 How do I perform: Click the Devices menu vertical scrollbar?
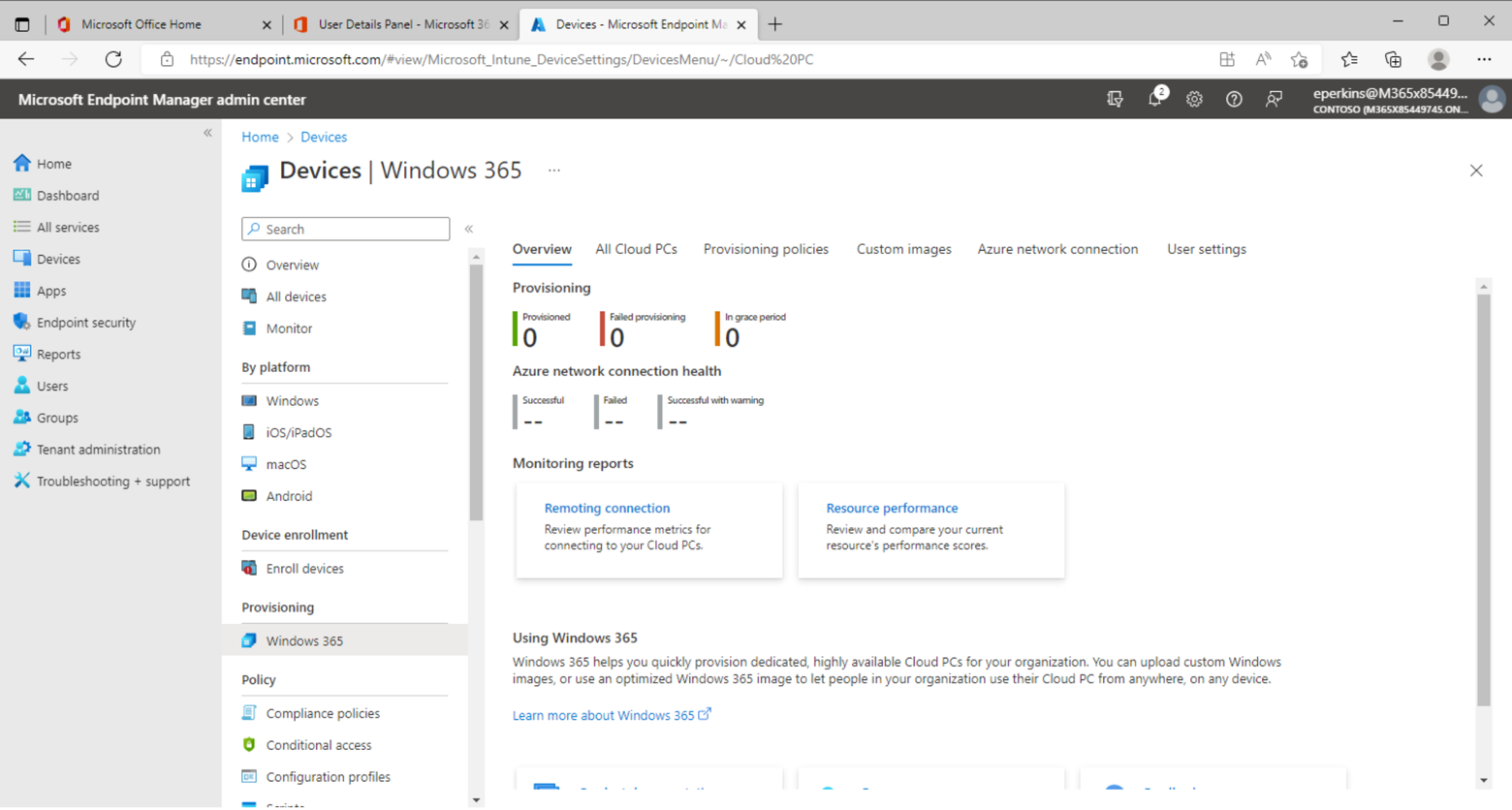point(476,392)
